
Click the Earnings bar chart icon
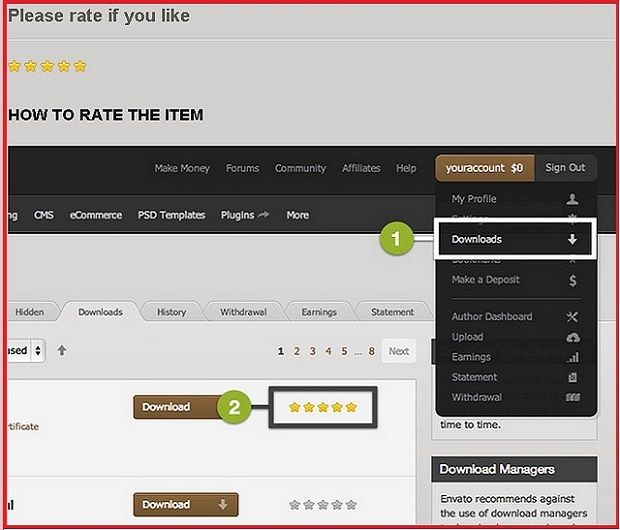coord(572,357)
